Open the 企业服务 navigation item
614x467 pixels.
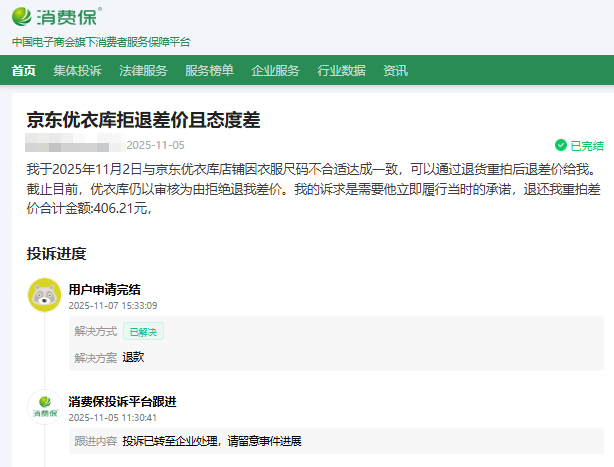[x=275, y=70]
